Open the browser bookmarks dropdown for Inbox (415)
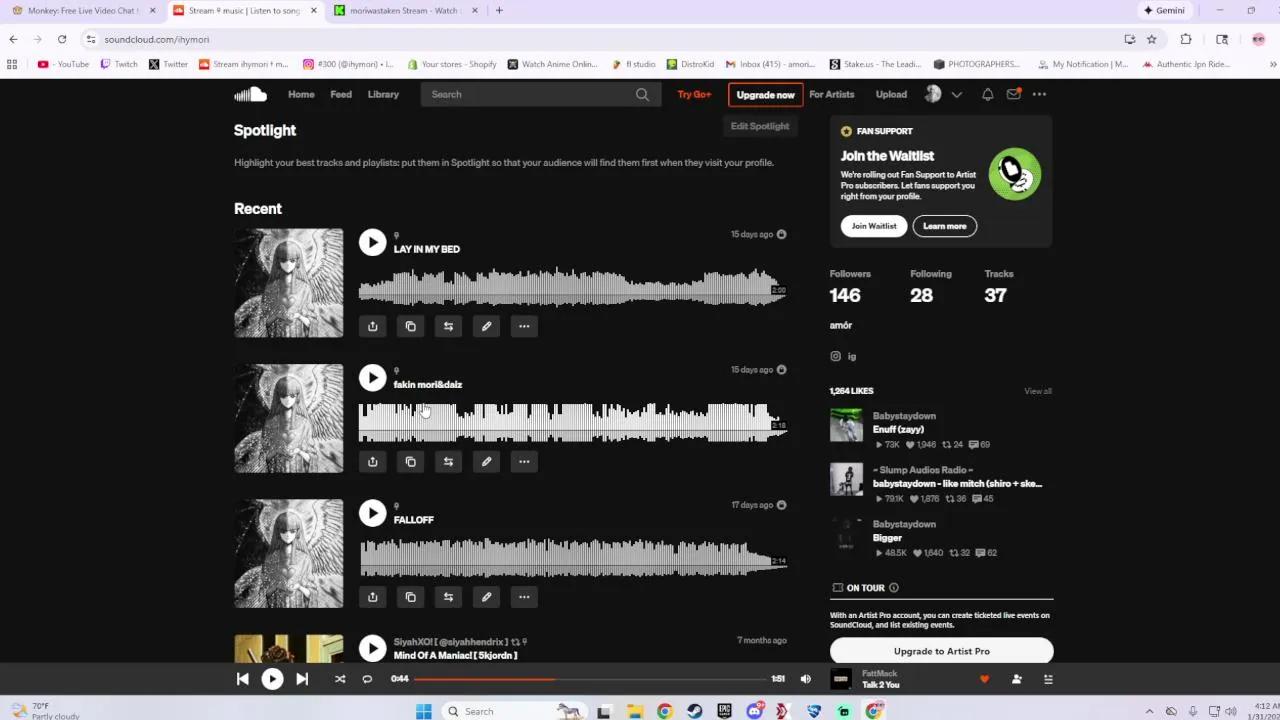Screen dimensions: 1280x720 pyautogui.click(x=768, y=64)
